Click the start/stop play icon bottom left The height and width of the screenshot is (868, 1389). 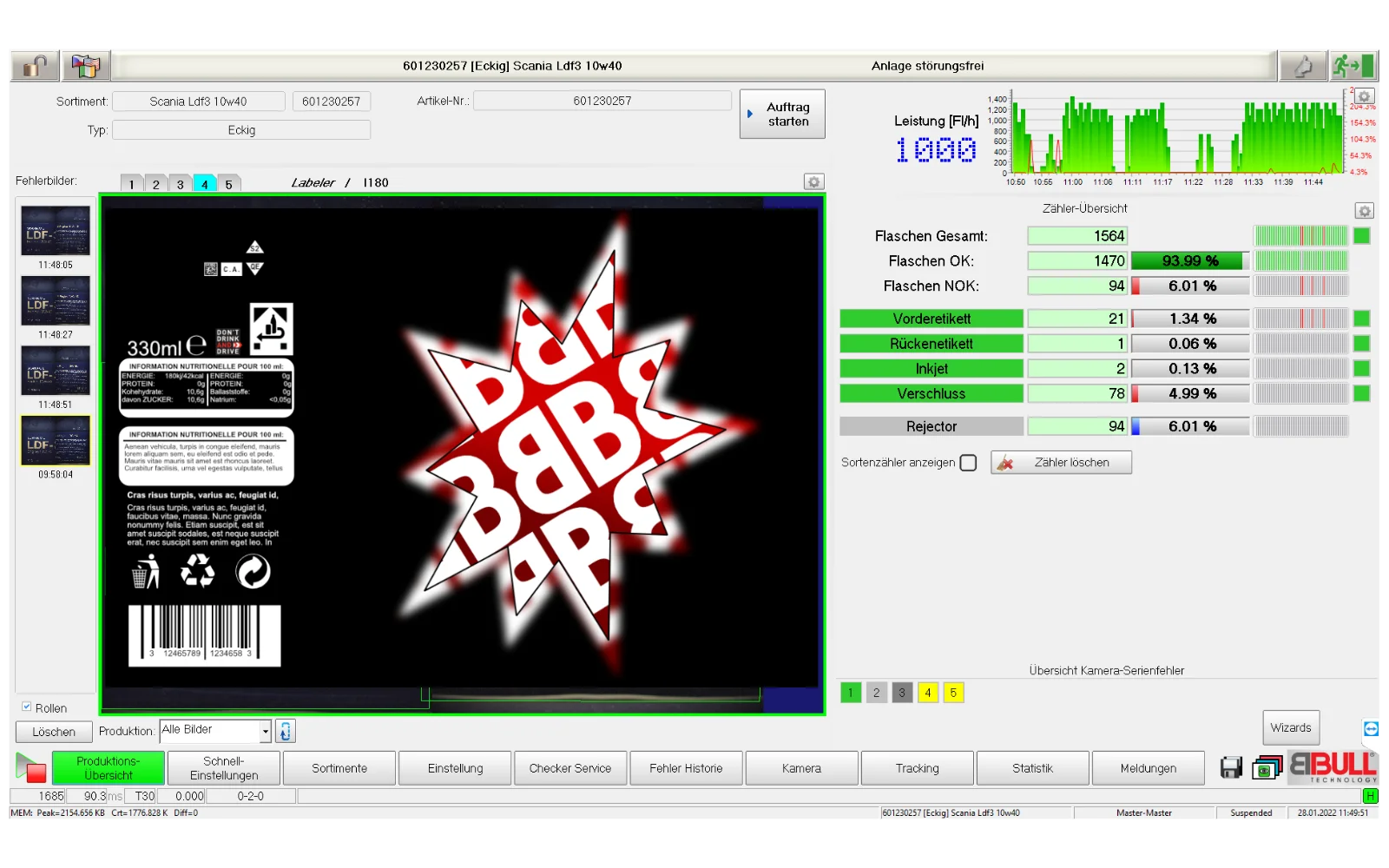pos(30,767)
